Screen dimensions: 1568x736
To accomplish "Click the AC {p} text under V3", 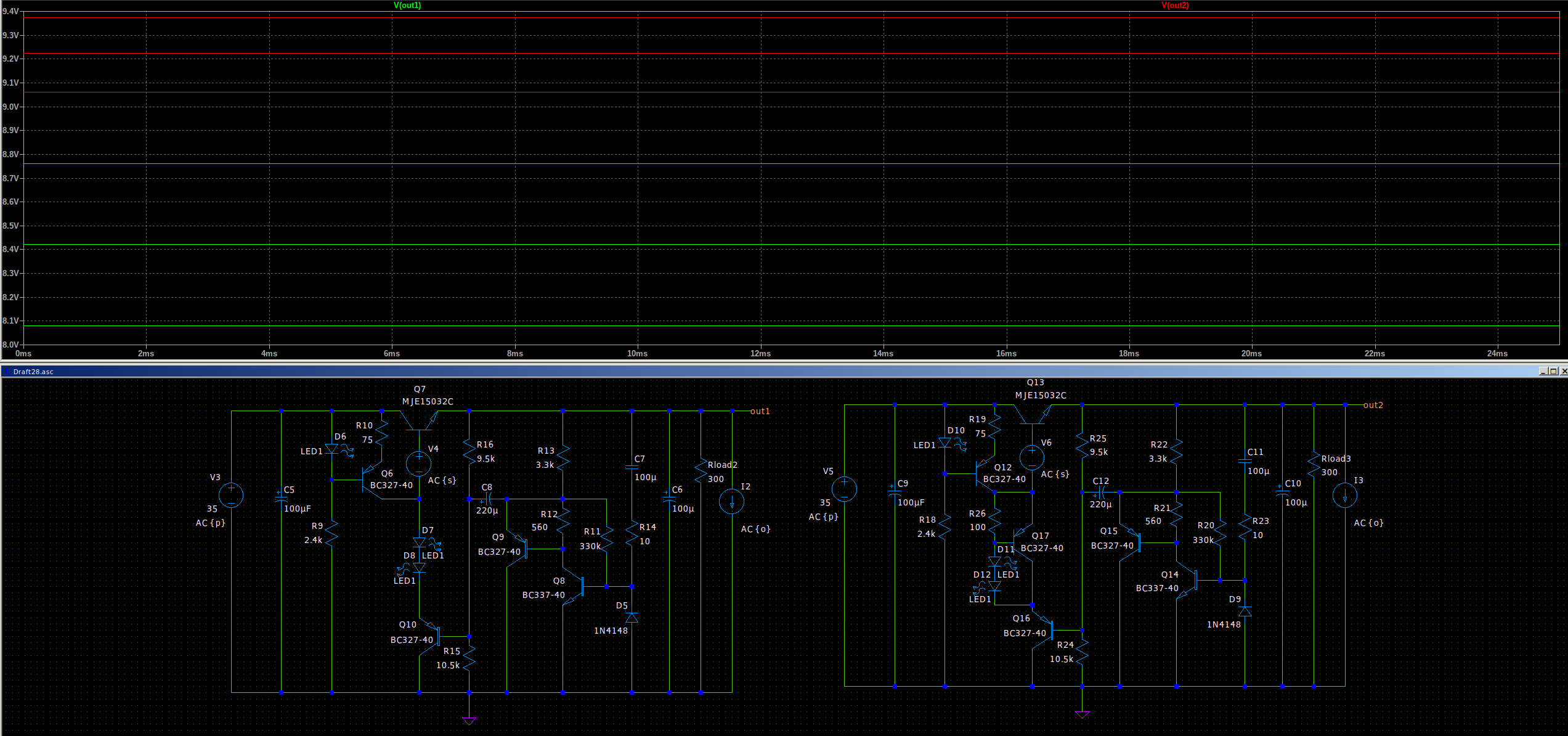I will pos(210,523).
